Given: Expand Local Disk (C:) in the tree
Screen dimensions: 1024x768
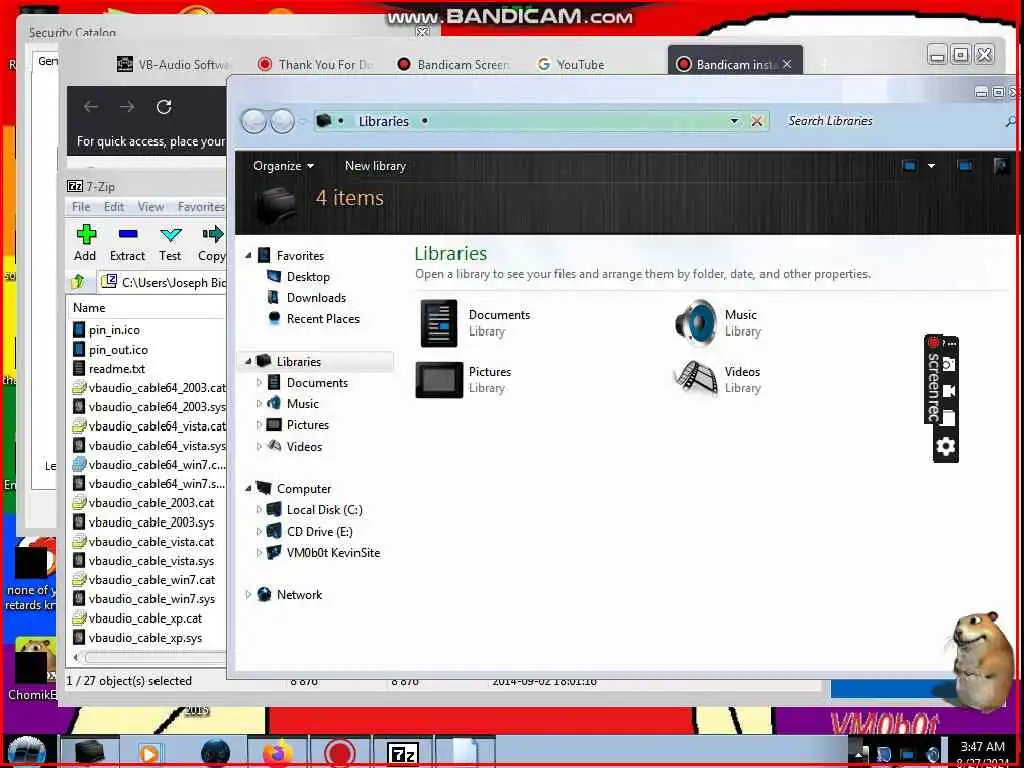Looking at the screenshot, I should (x=259, y=509).
